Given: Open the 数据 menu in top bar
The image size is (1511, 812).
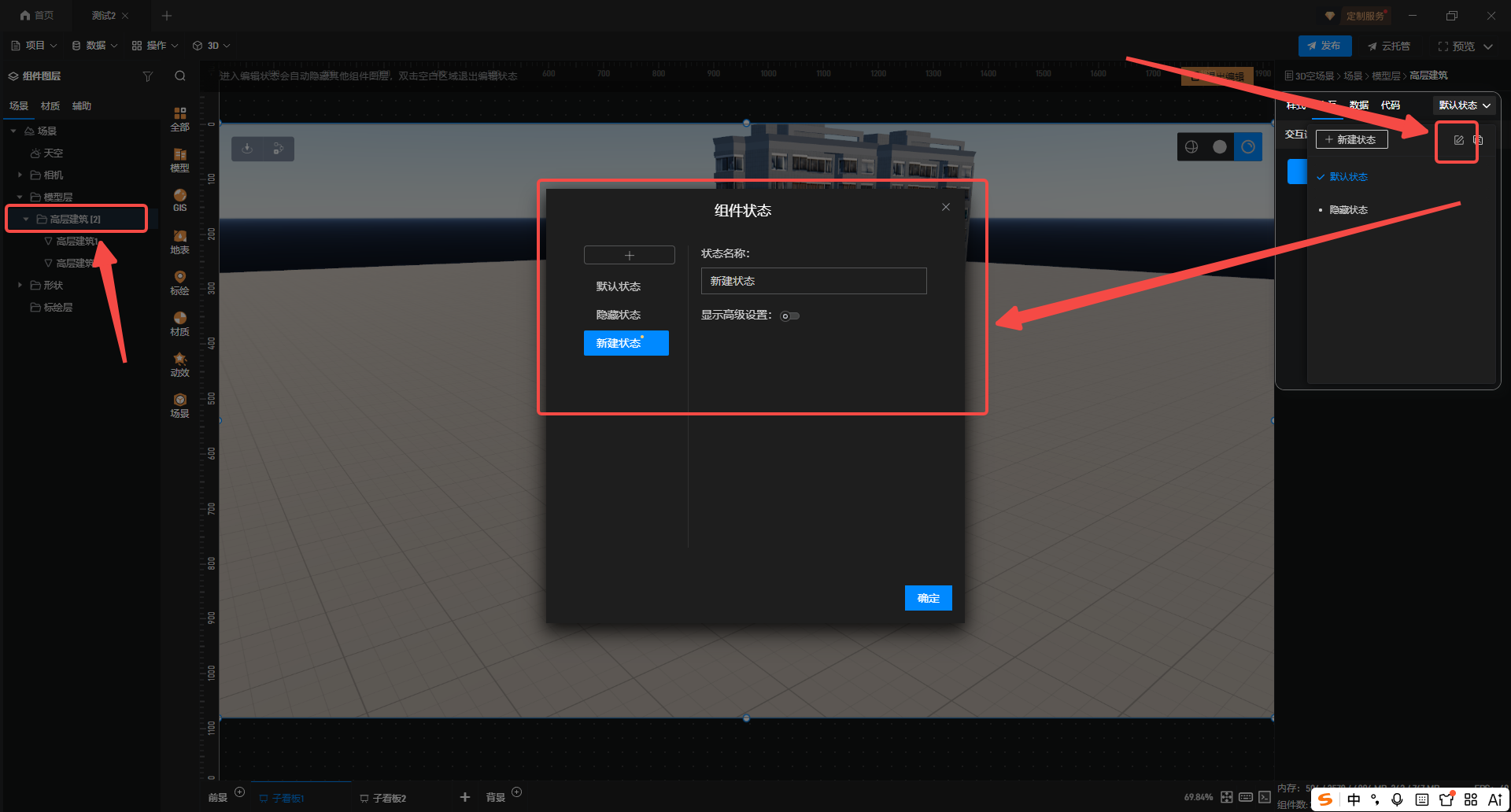Looking at the screenshot, I should click(95, 46).
